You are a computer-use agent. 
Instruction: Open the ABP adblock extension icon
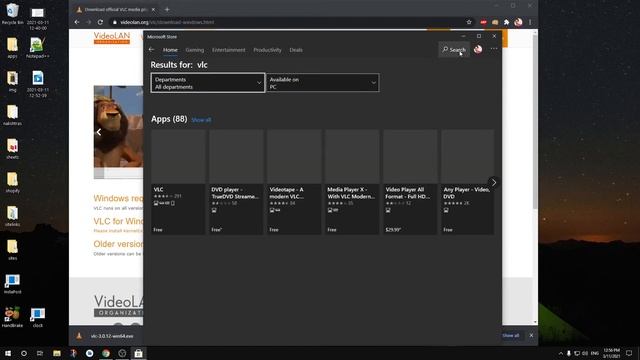(x=483, y=22)
